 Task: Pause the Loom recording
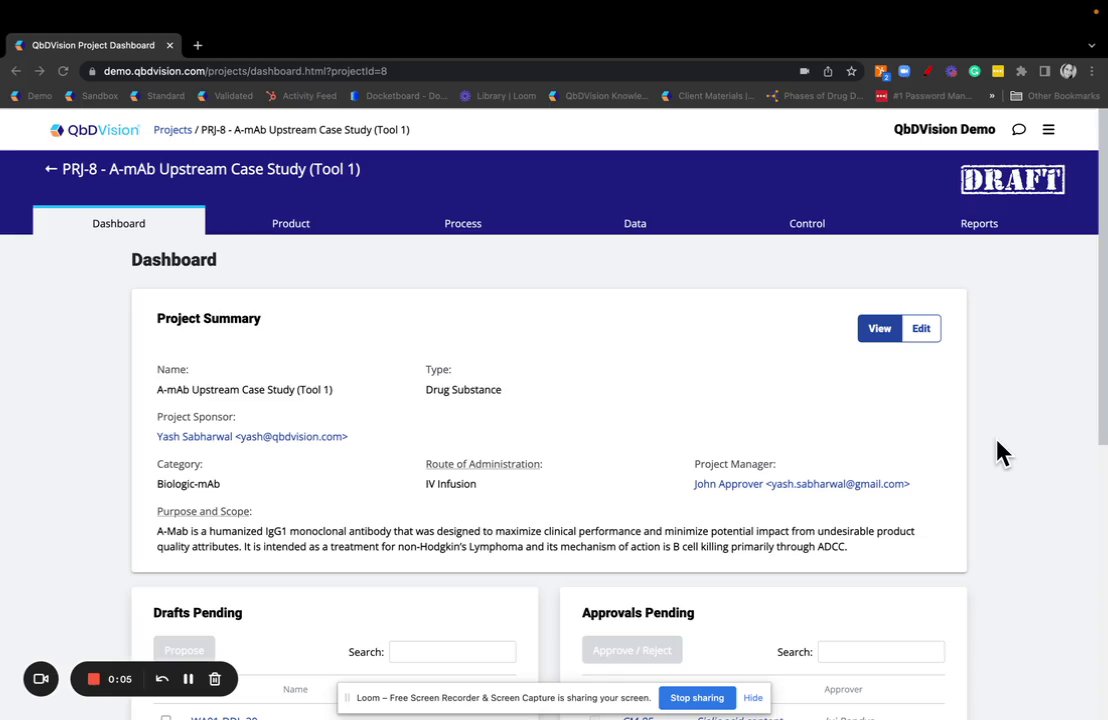[188, 679]
